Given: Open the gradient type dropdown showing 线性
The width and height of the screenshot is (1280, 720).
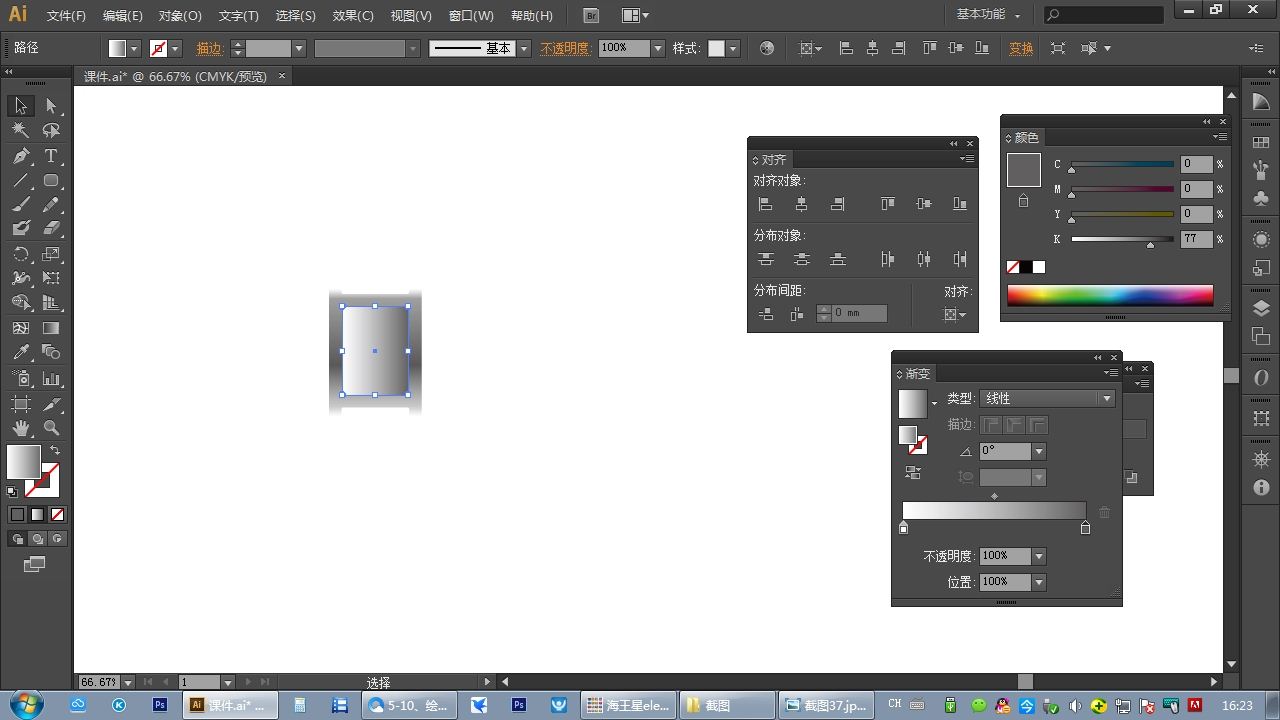Looking at the screenshot, I should [1106, 398].
